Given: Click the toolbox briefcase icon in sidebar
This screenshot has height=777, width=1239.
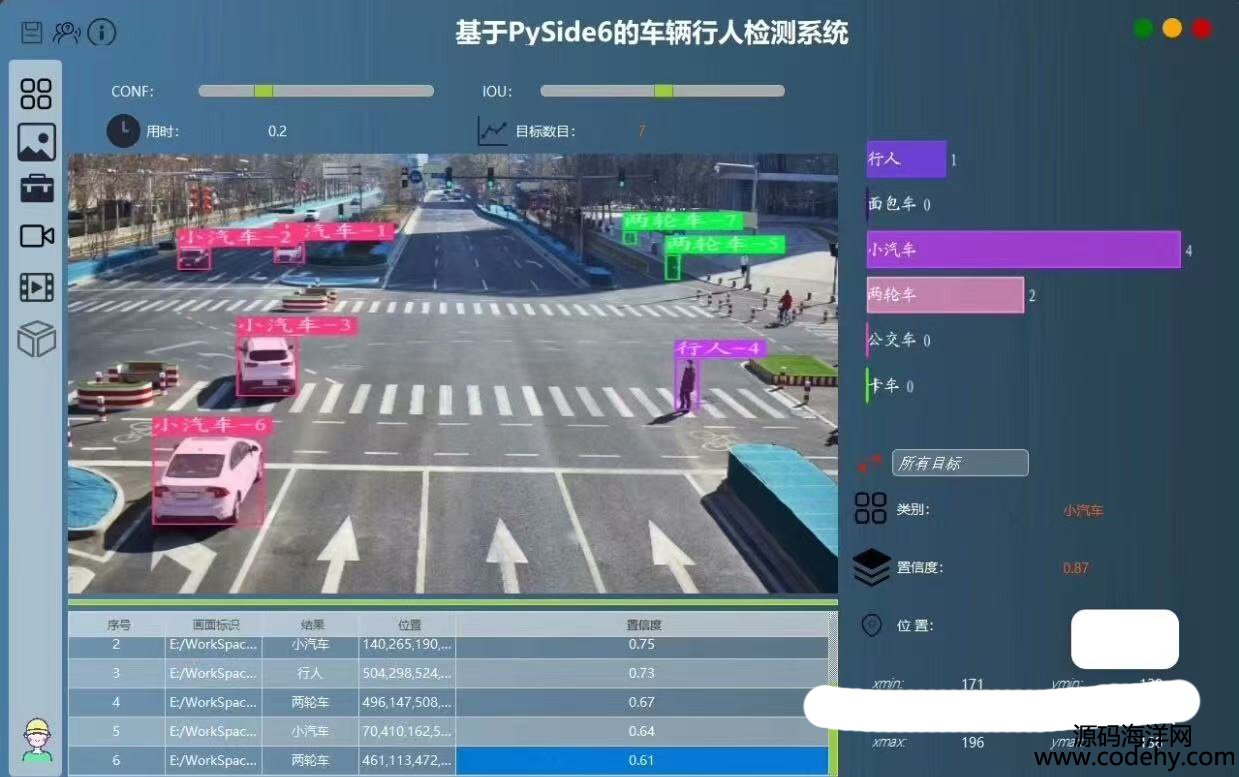Looking at the screenshot, I should click(x=37, y=187).
